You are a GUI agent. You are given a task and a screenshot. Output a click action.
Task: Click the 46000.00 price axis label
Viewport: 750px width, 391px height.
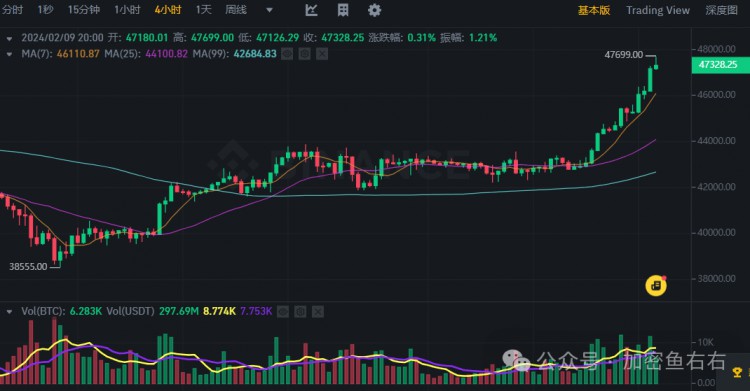tap(717, 95)
